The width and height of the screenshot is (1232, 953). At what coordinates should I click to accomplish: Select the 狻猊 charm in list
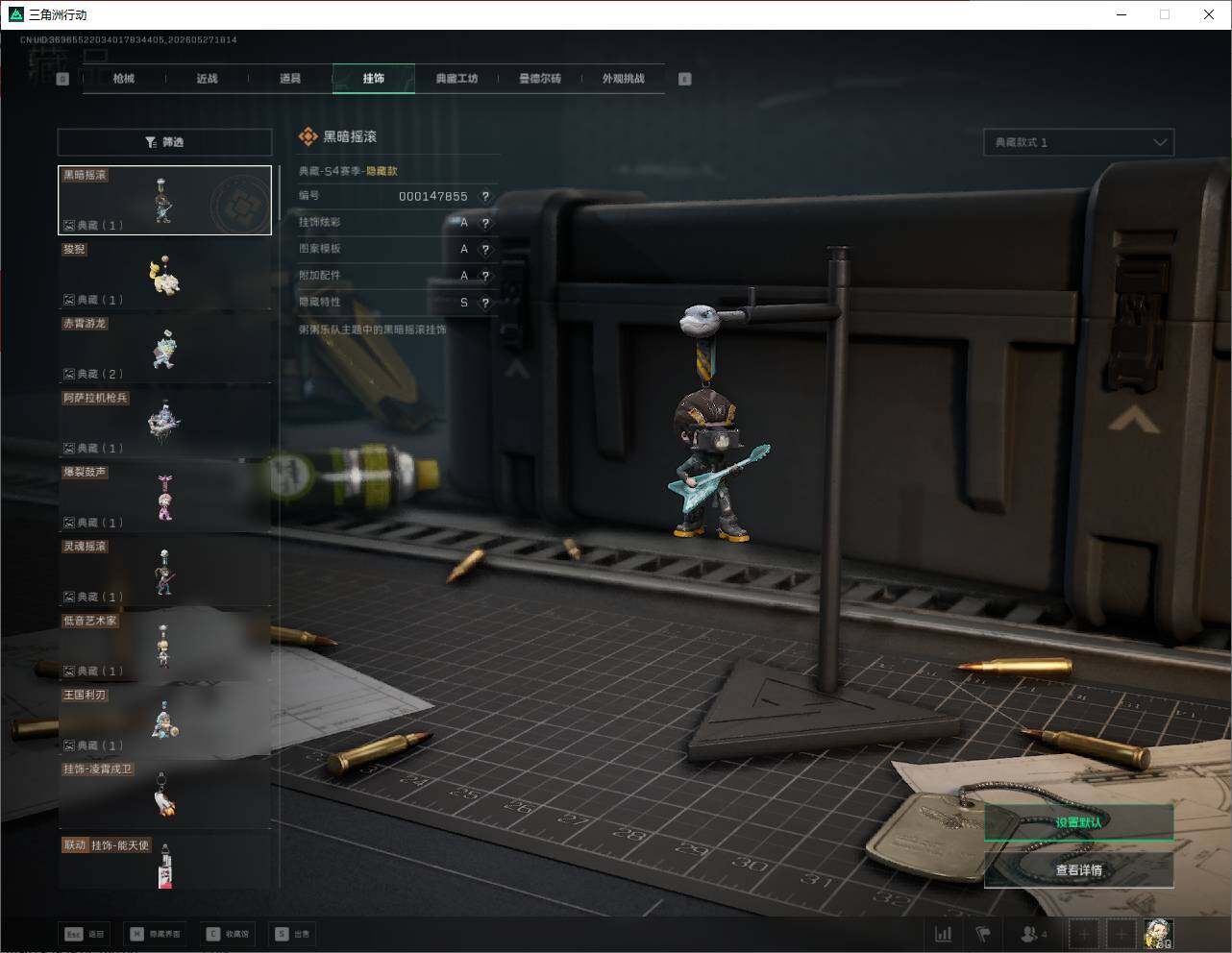(164, 274)
